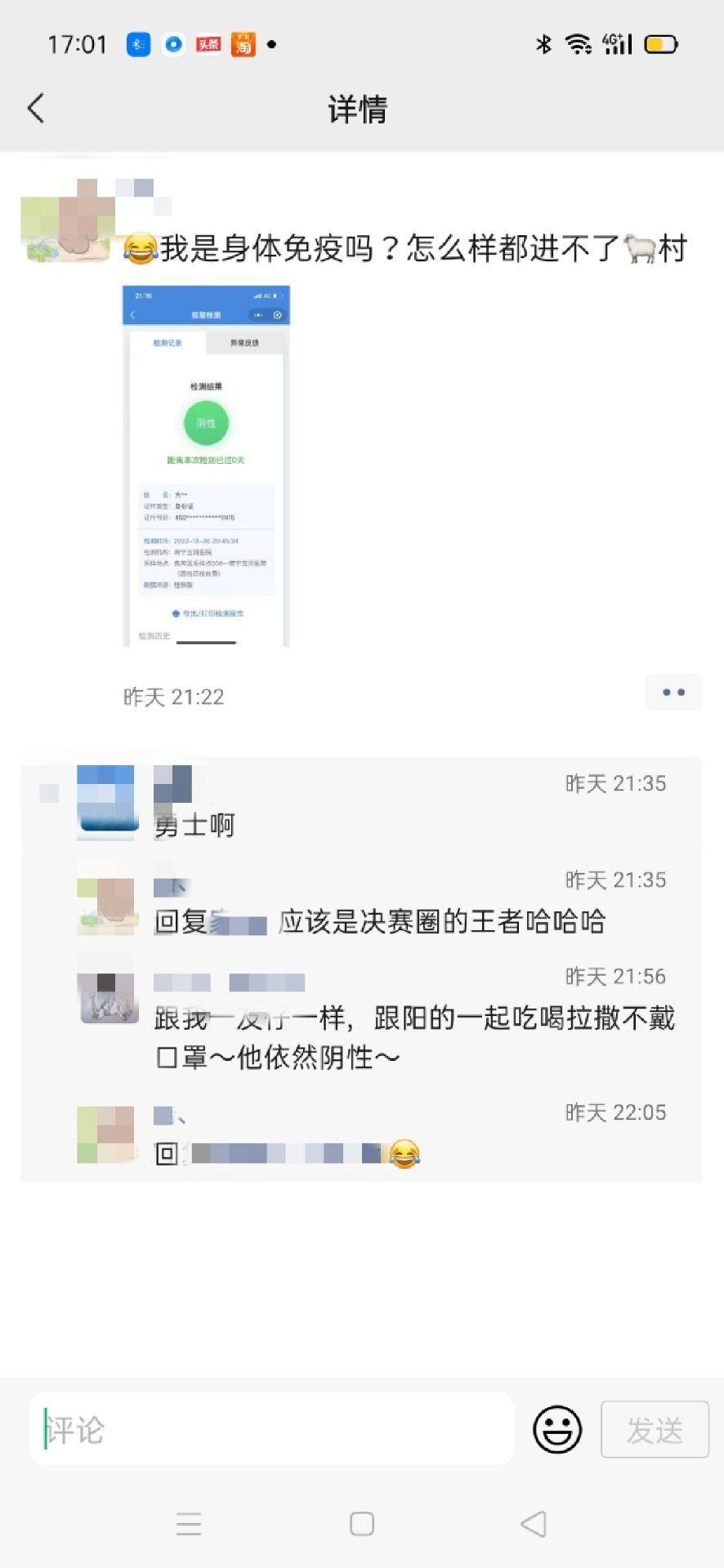The height and width of the screenshot is (1568, 724).
Task: Tap the avatar of the 21:56 commenter
Action: coord(109,996)
